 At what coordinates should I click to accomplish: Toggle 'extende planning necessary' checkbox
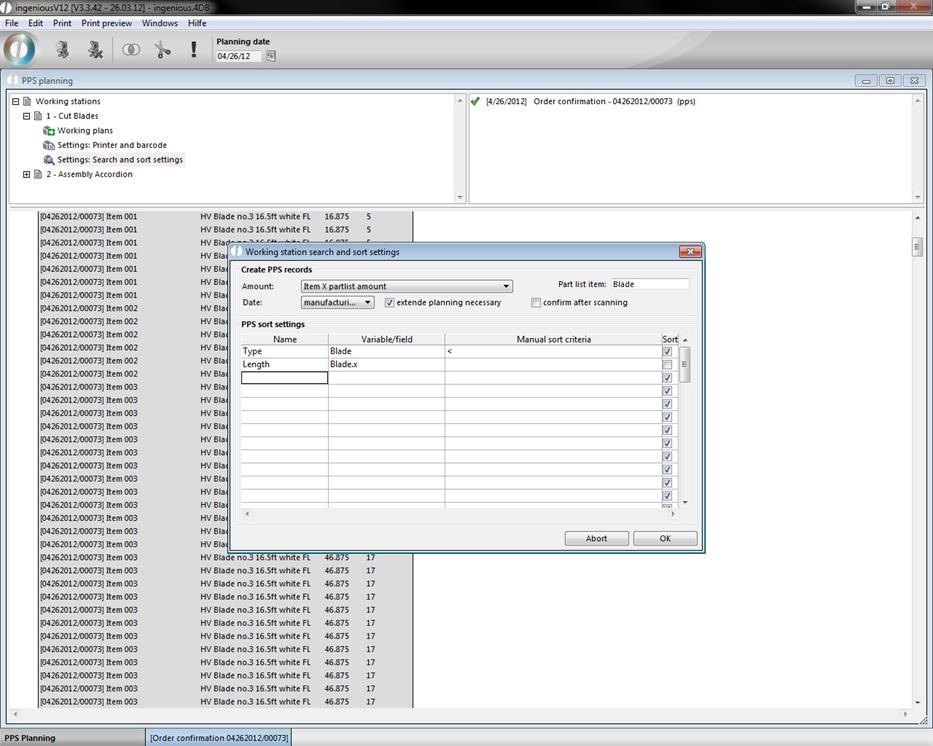coord(390,302)
